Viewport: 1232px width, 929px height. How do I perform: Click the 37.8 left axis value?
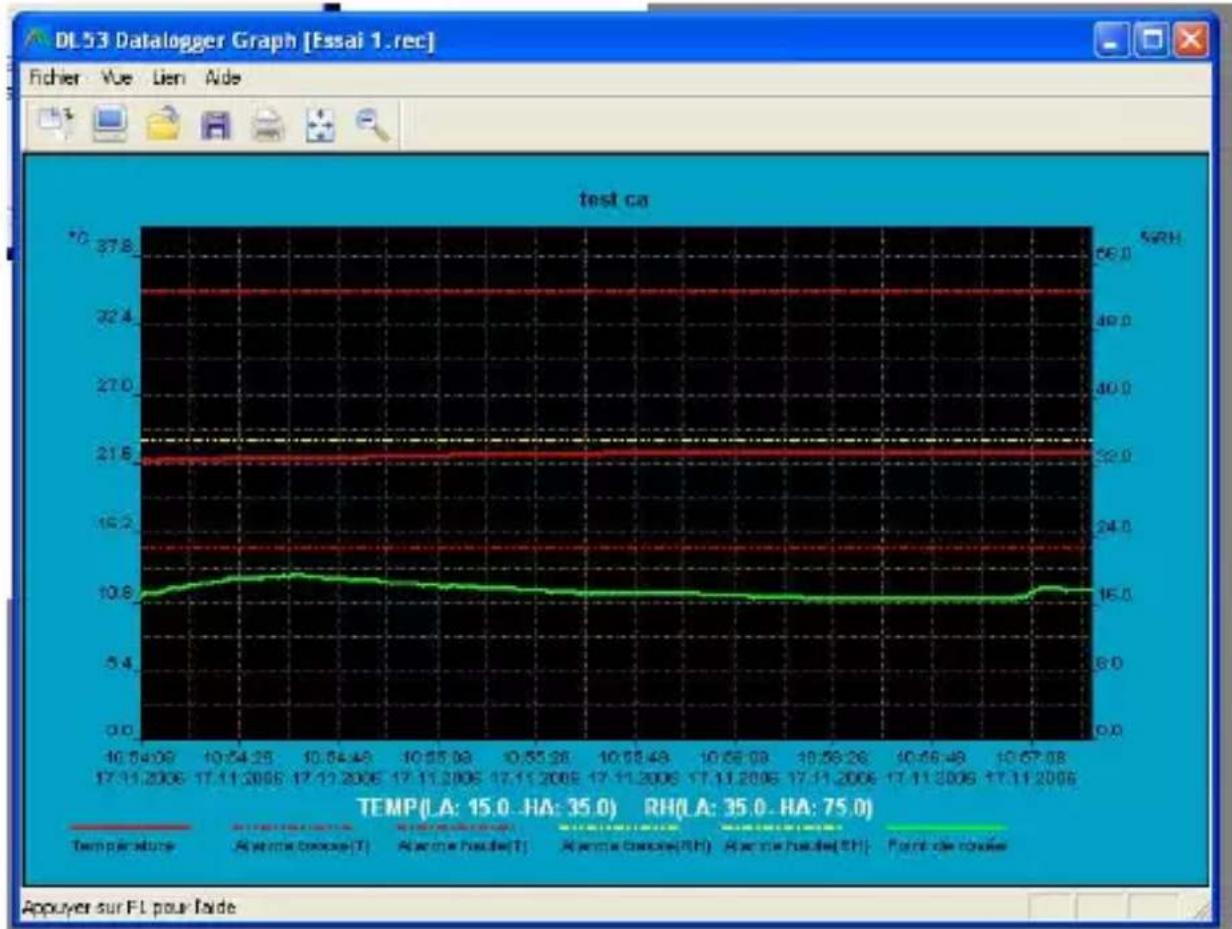[x=116, y=245]
